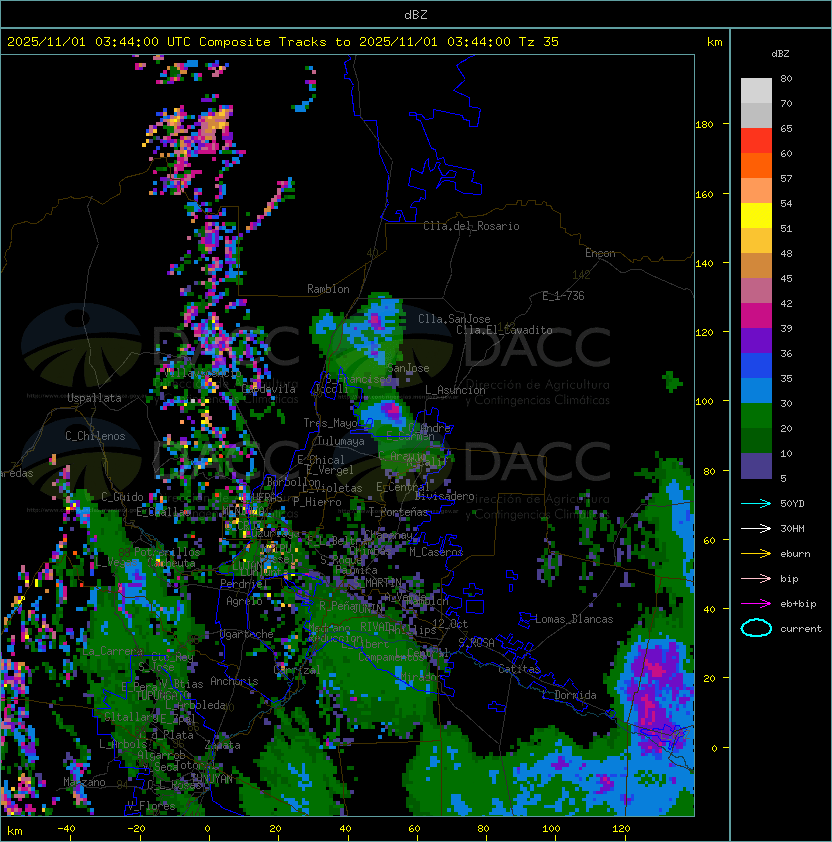The image size is (832, 842).
Task: Click the -40 km mark on horizontal axis
Action: click(x=66, y=829)
